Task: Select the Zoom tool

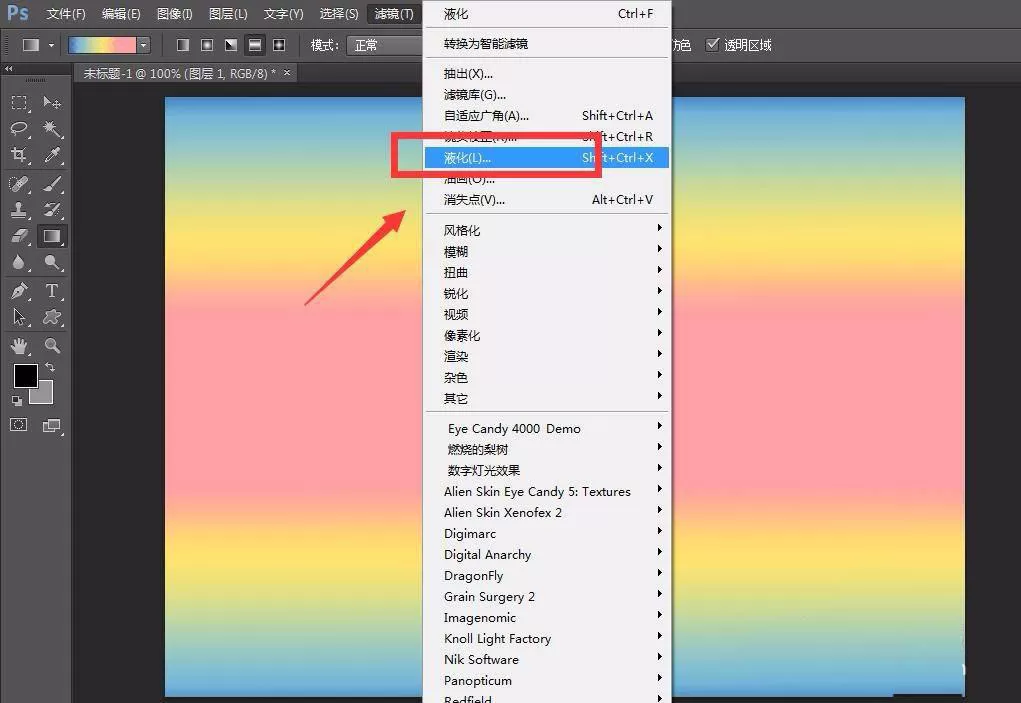Action: point(52,346)
